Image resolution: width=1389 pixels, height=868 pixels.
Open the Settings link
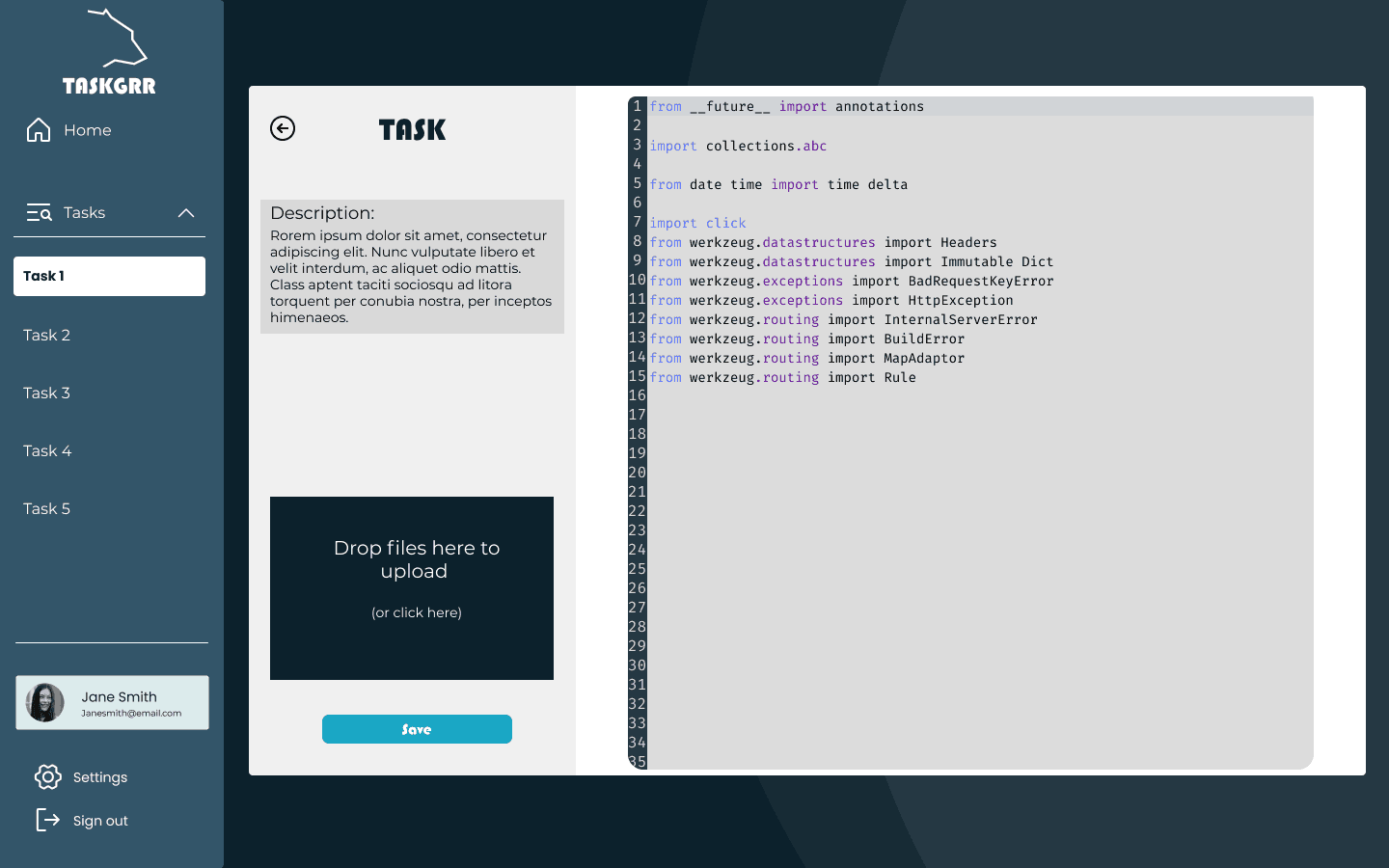click(x=100, y=777)
